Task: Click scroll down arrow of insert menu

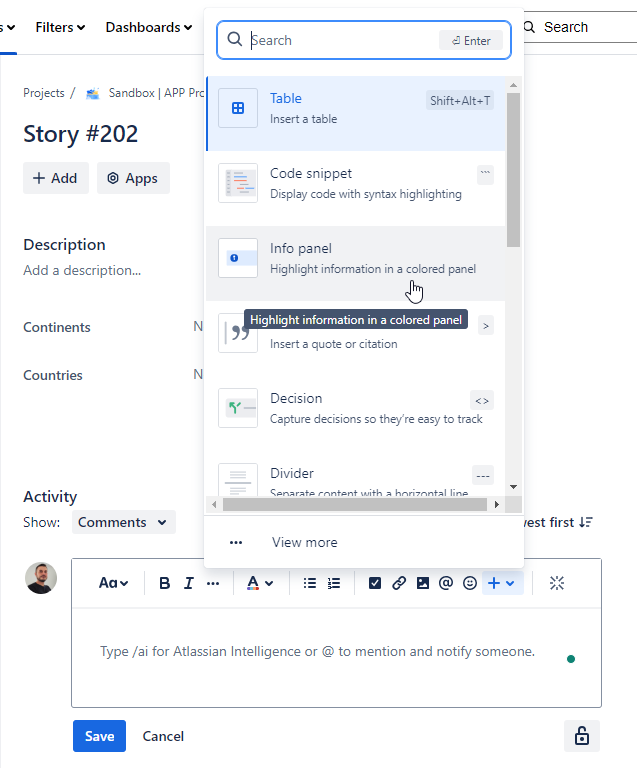Action: point(513,487)
